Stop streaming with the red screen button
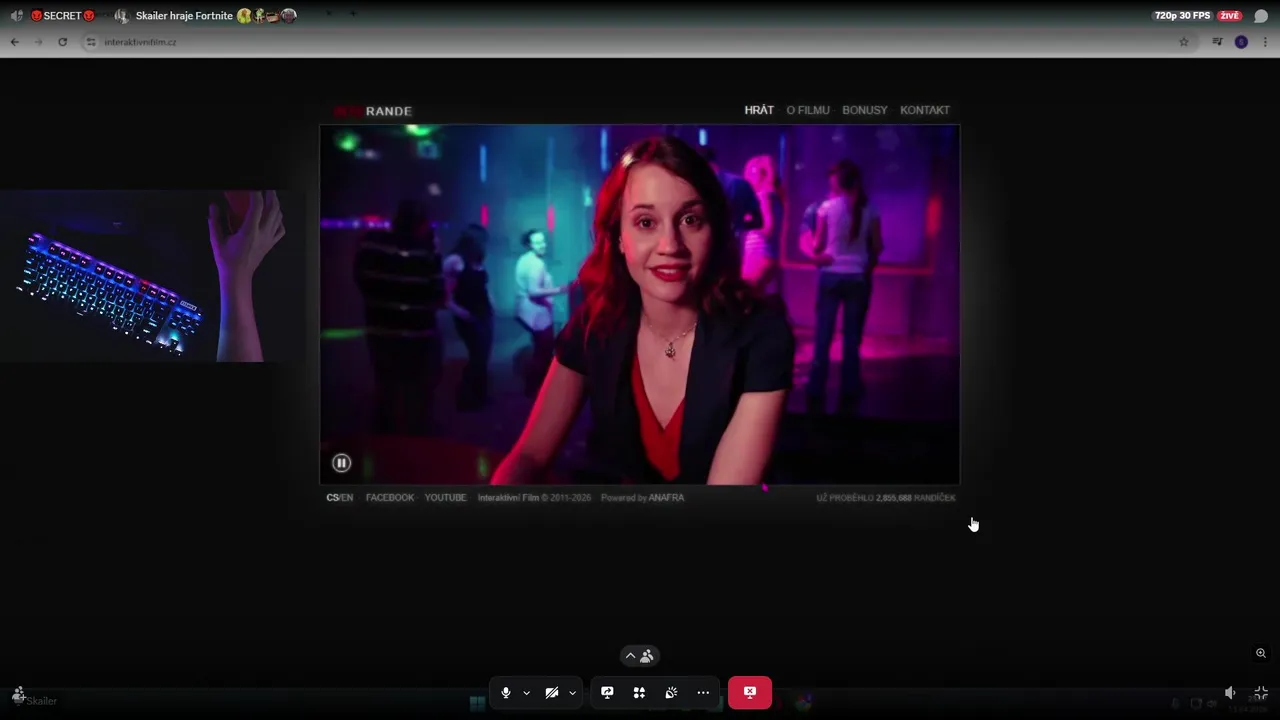Screen dimensions: 1280x720 pos(750,692)
